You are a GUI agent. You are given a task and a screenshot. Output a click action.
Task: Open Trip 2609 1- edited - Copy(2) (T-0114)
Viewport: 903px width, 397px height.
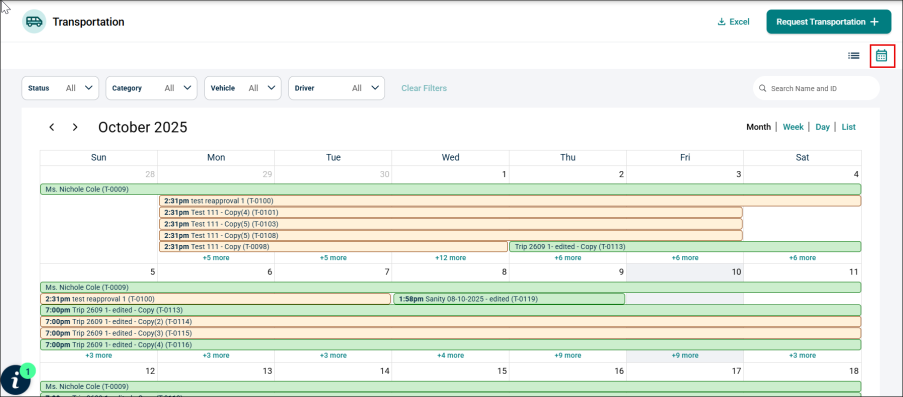click(x=451, y=322)
